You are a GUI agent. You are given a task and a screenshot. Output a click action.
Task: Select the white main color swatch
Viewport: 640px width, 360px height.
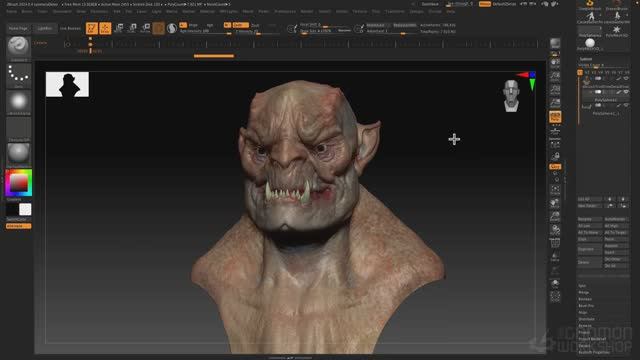coord(25,209)
